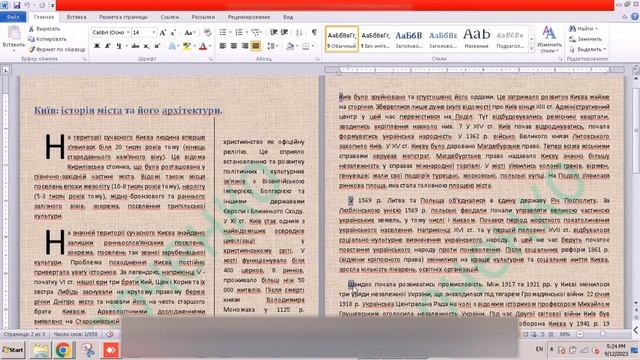640x360 pixels.
Task: Click the vertical scrollbar
Action: point(636,131)
